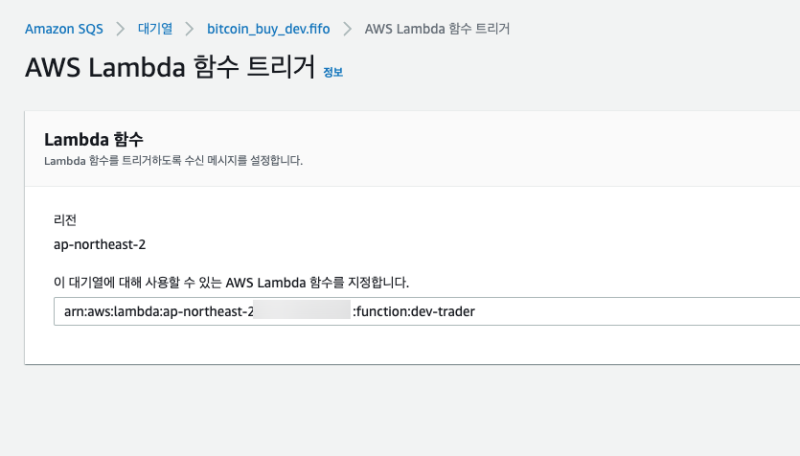Click the first breadcrumb chevron after Amazon SQS
The height and width of the screenshot is (456, 800).
(120, 29)
